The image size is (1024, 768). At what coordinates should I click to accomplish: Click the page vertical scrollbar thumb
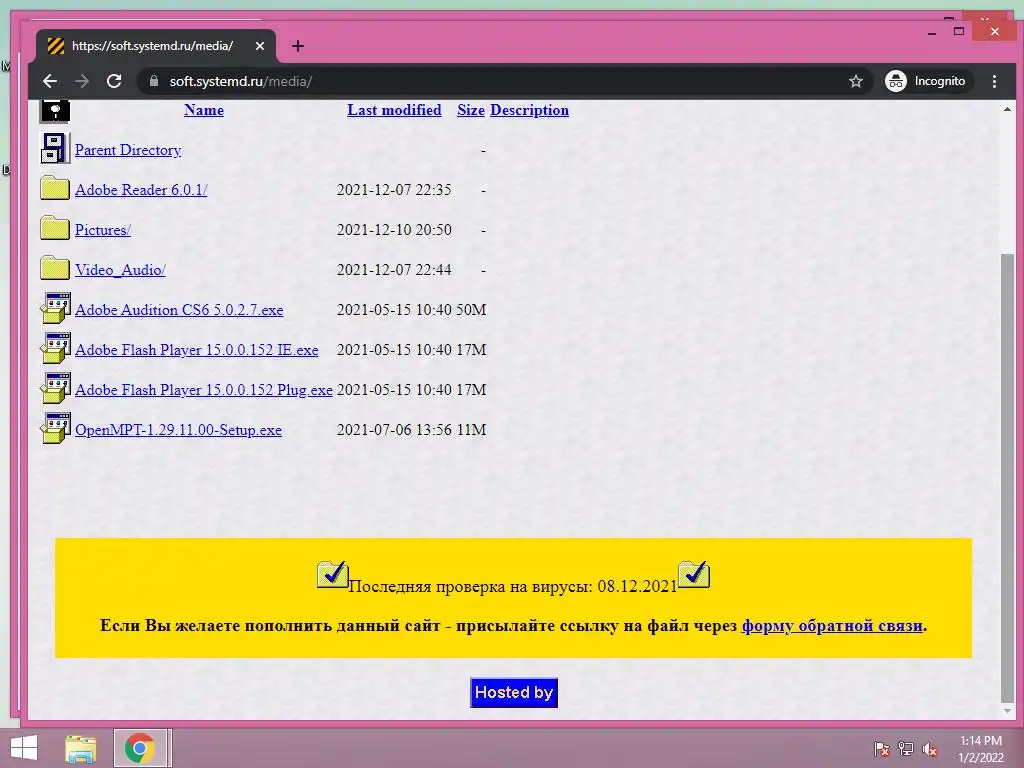point(1007,477)
